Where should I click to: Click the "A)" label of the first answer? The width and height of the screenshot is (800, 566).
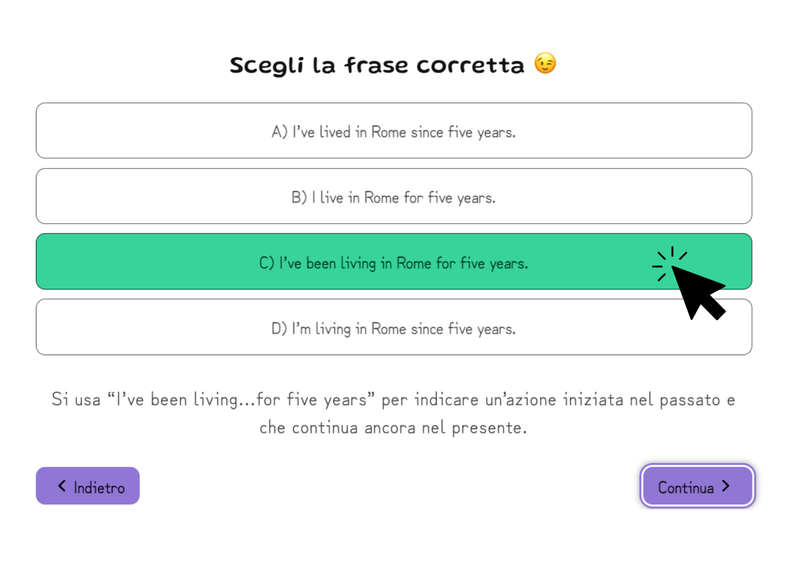[280, 131]
